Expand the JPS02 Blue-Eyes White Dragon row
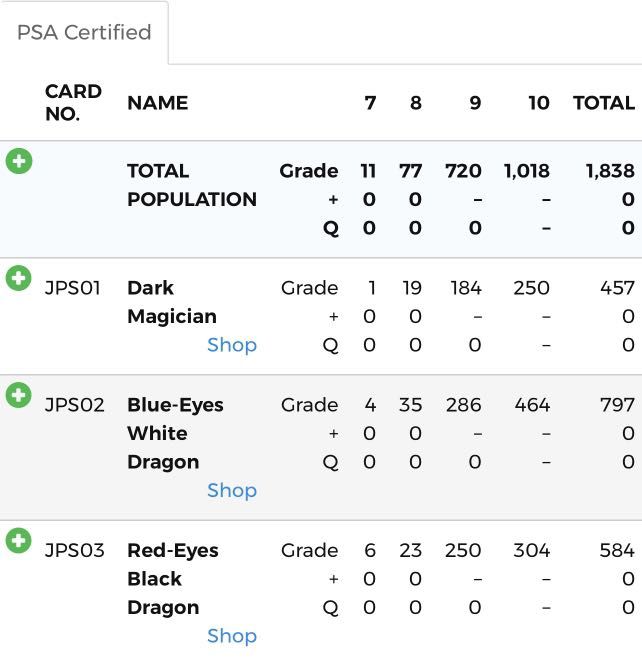Image resolution: width=642 pixels, height=659 pixels. 18,395
